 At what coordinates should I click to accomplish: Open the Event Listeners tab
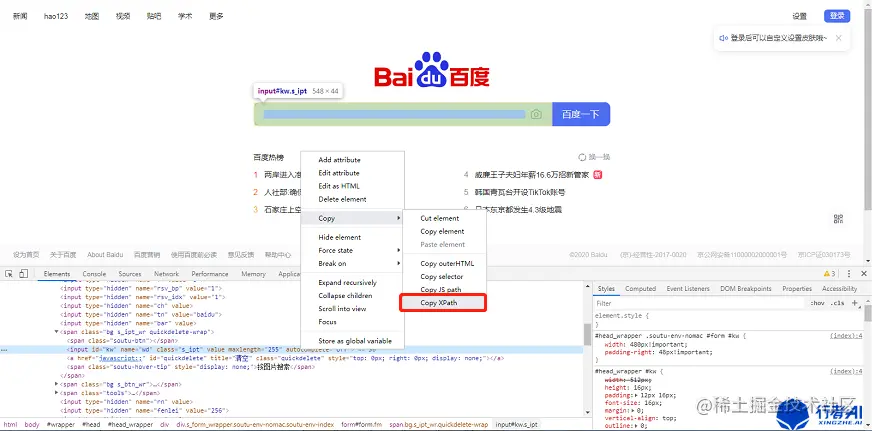(688, 289)
